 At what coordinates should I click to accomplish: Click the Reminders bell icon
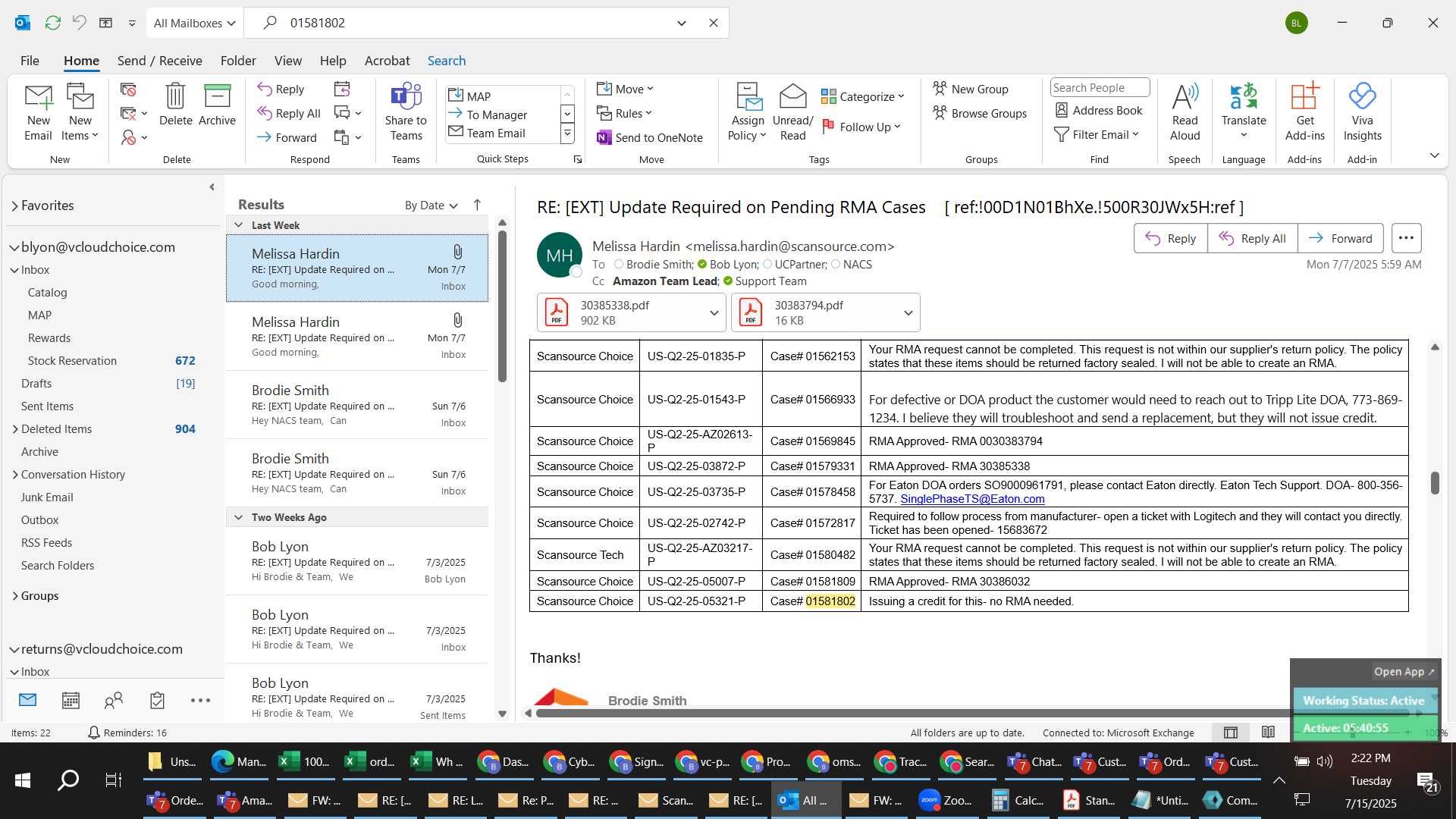click(94, 733)
